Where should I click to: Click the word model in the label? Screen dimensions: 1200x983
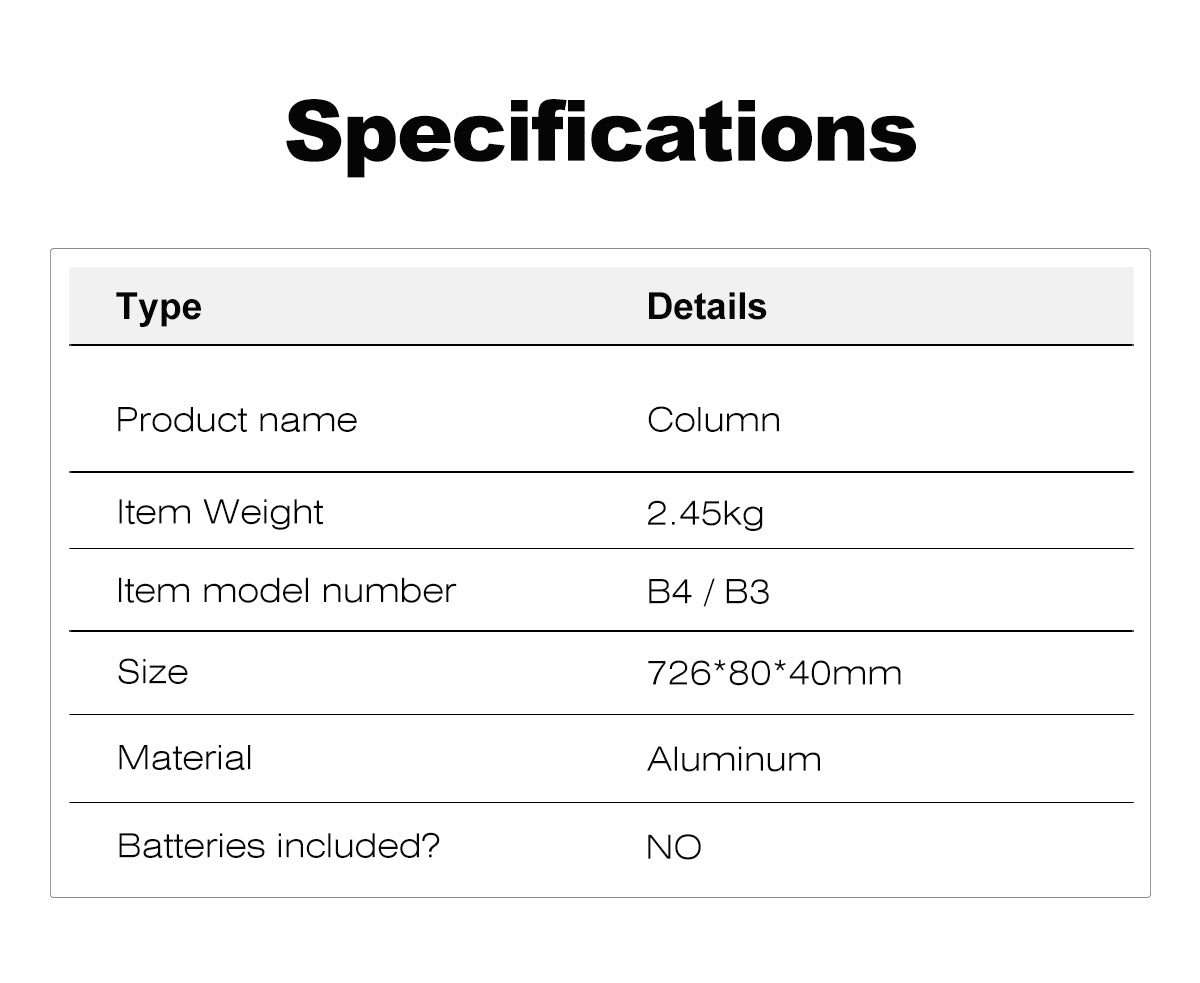click(x=256, y=591)
